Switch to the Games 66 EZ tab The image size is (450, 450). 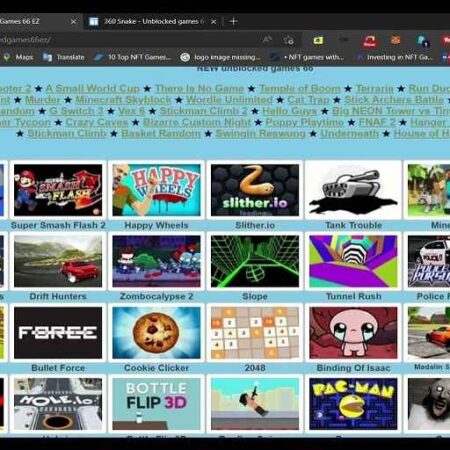[x=38, y=22]
